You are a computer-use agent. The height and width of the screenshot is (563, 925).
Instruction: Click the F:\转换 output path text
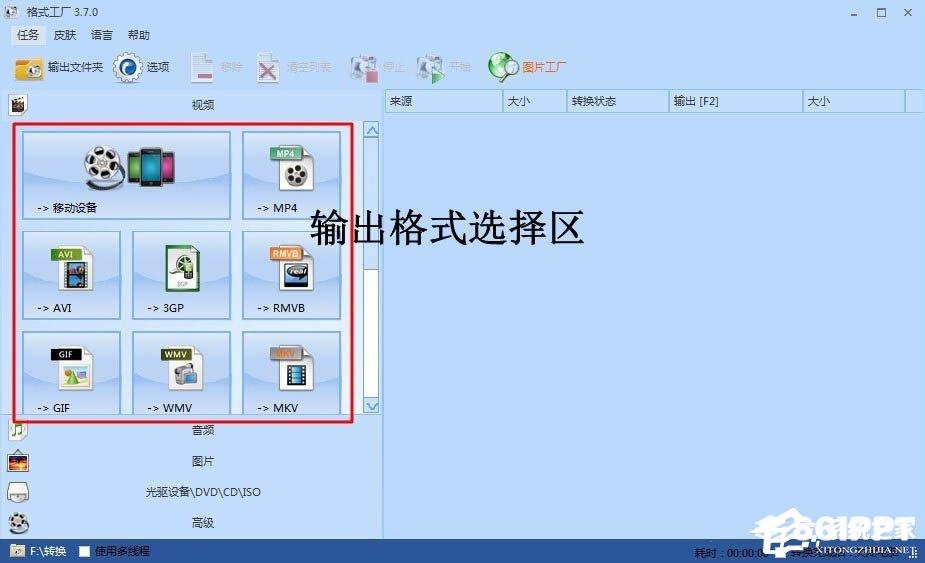[48, 551]
